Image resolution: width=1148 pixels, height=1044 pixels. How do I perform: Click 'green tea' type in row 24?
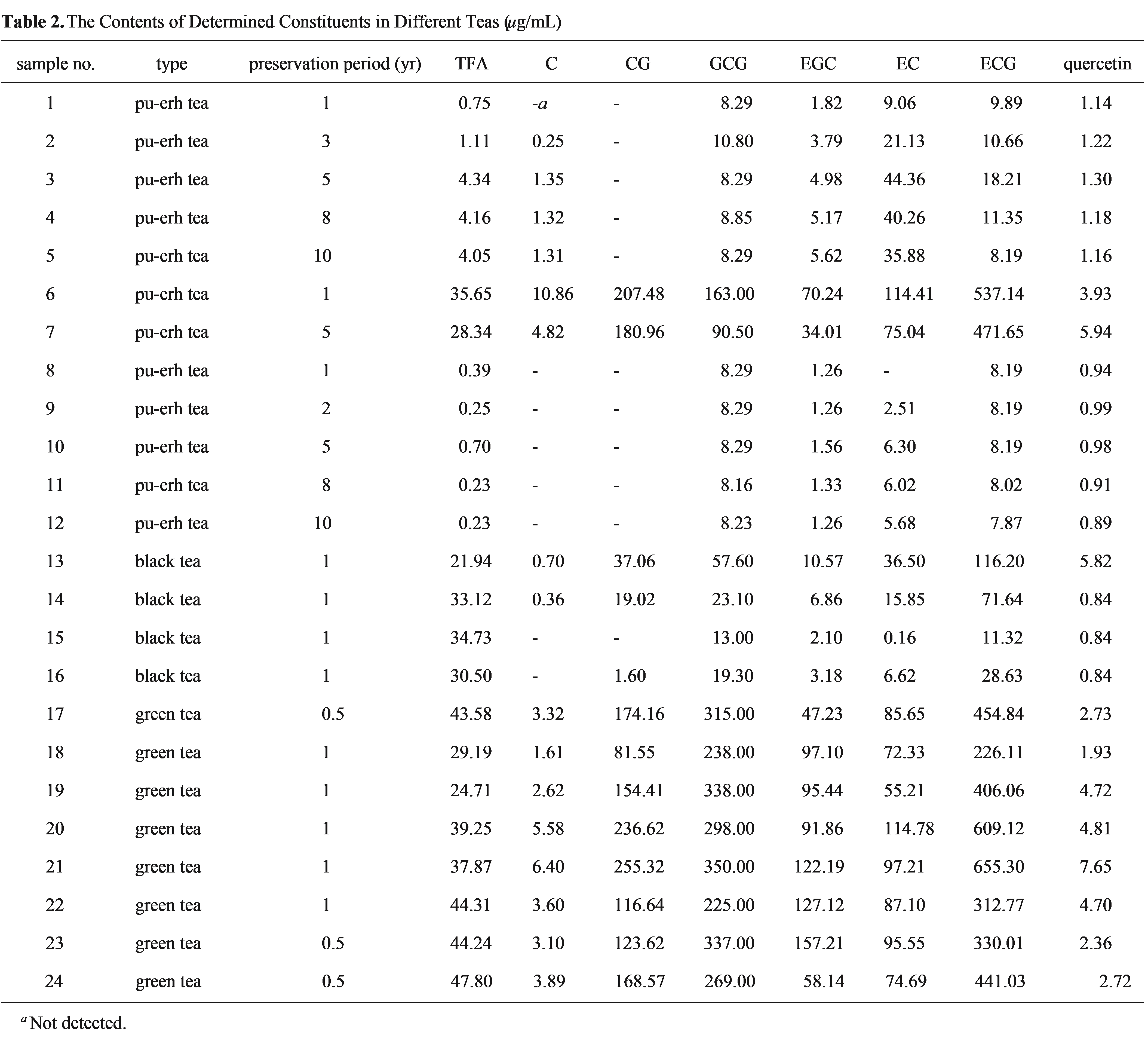pos(168,982)
